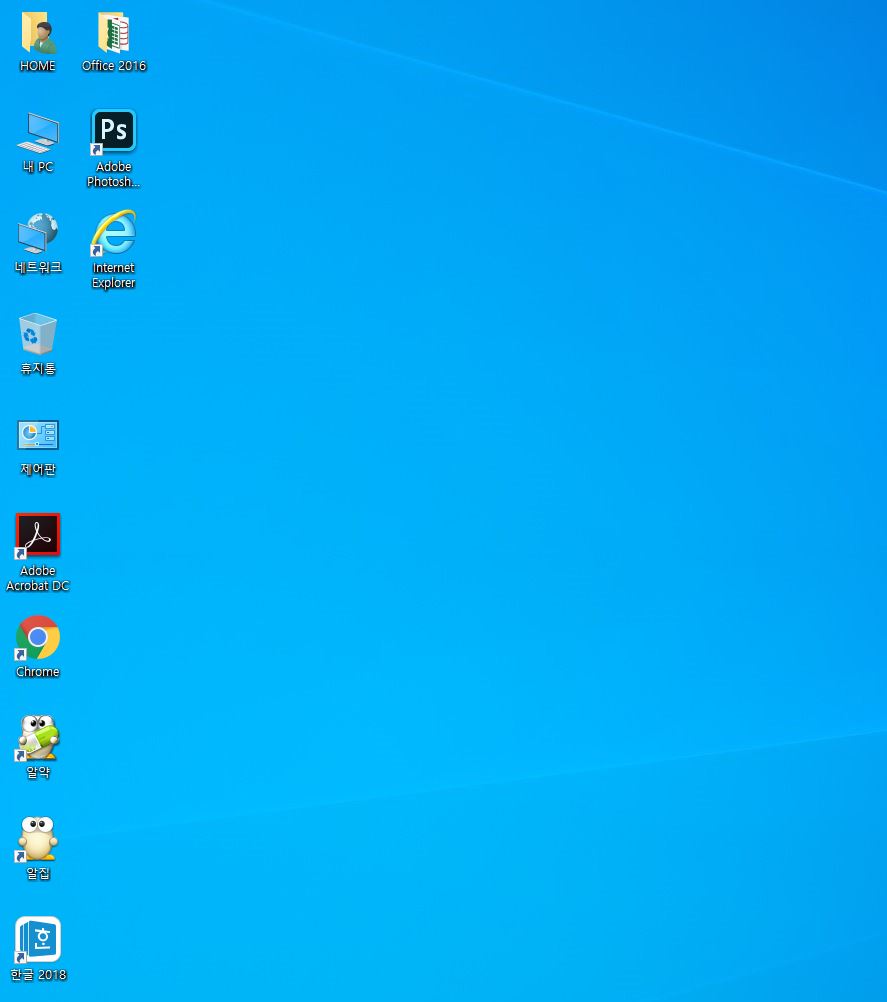This screenshot has height=1002, width=887.
Task: Click the "Adobe Acrobat DC" label text
Action: pos(38,578)
